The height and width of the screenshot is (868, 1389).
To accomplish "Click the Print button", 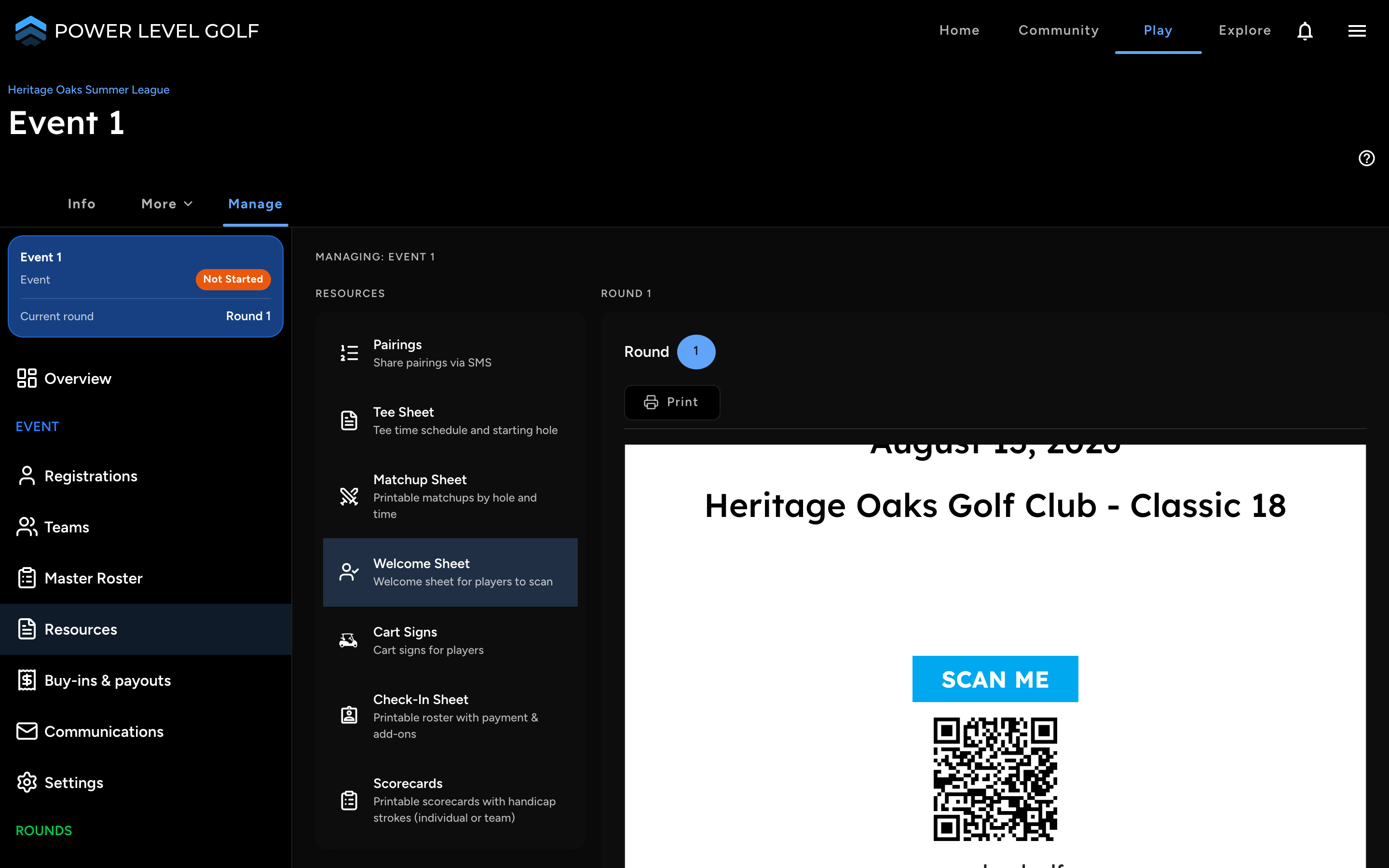I will click(672, 403).
